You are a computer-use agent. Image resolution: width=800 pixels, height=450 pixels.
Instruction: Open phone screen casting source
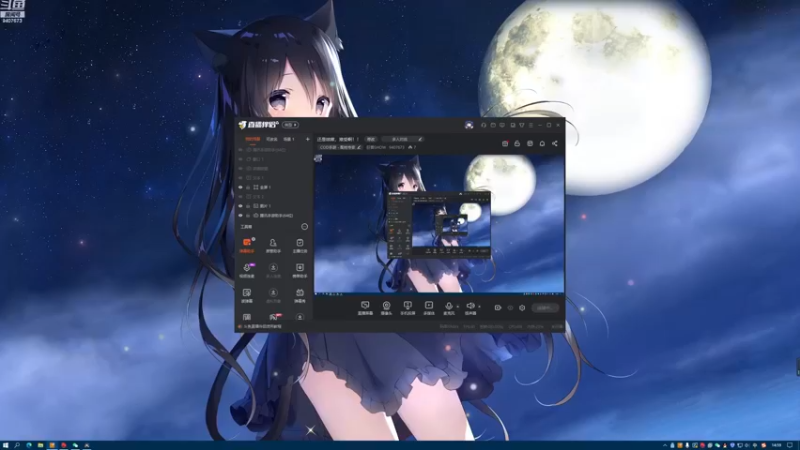coord(407,308)
